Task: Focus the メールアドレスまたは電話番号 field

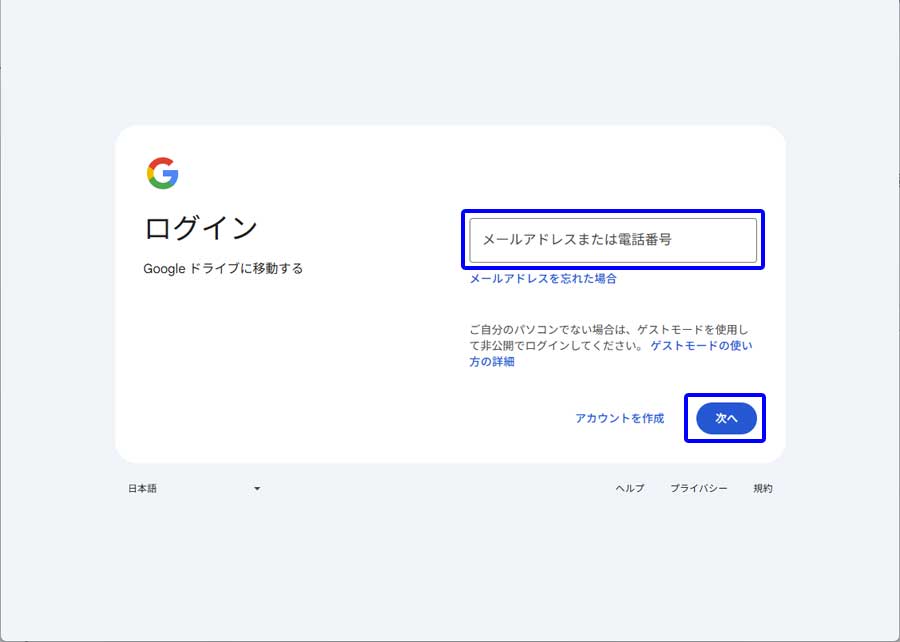Action: pos(612,240)
